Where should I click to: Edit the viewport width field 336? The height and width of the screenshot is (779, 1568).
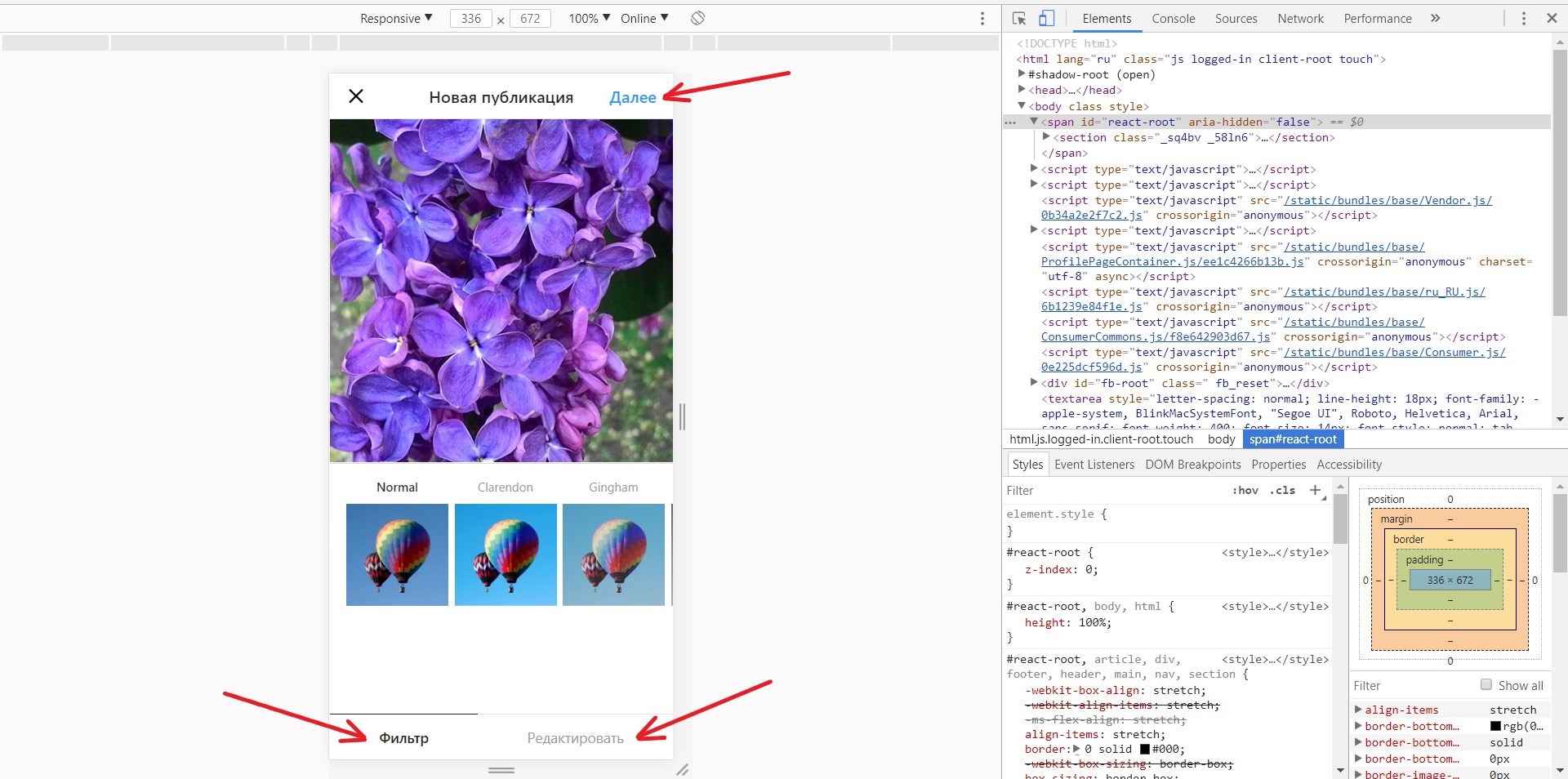click(471, 18)
